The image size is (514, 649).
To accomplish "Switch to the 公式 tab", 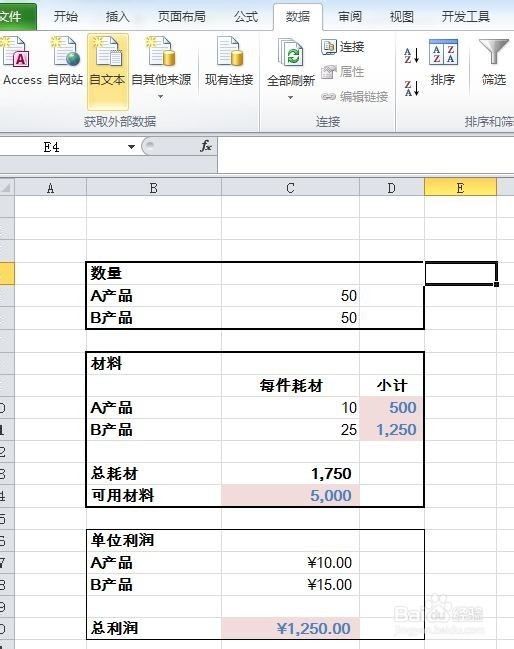I will point(246,17).
